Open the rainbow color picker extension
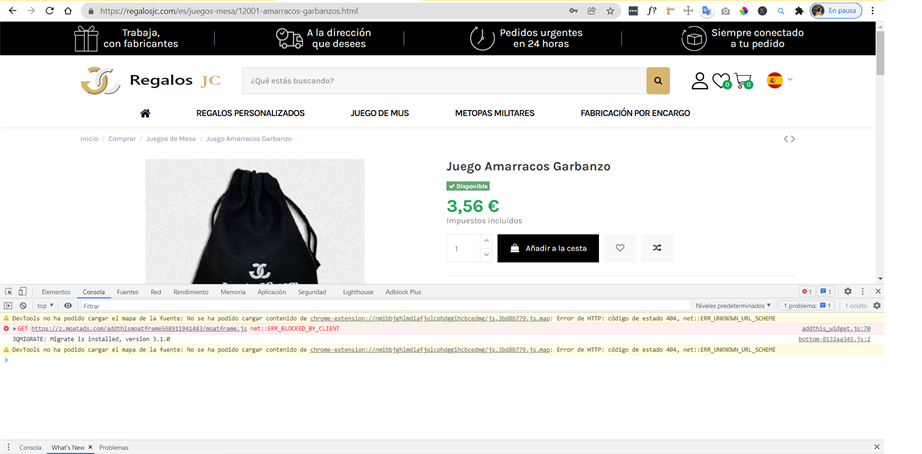The width and height of the screenshot is (922, 454). [x=744, y=11]
